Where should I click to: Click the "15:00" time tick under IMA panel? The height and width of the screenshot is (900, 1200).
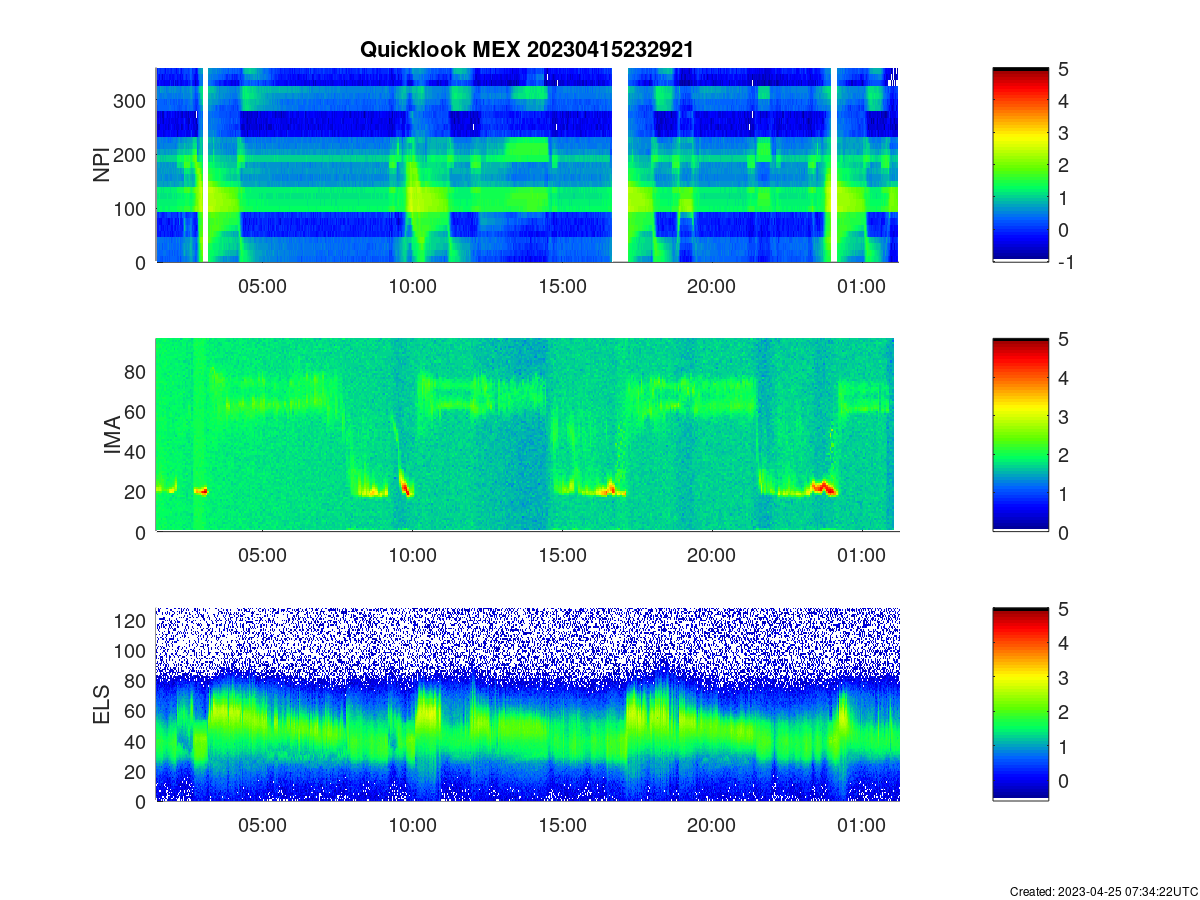(x=562, y=556)
